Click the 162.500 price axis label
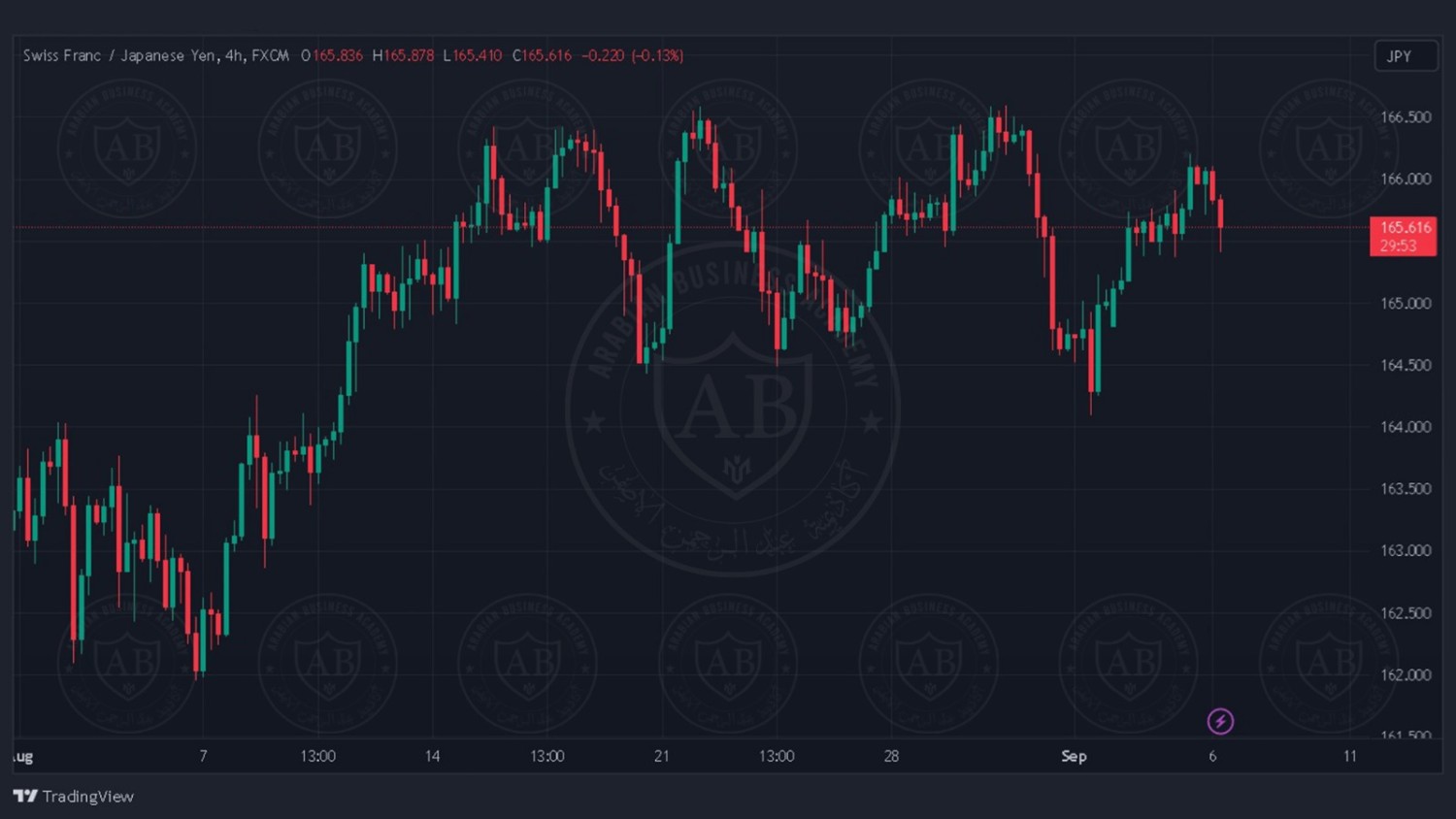Viewport: 1456px width, 819px height. [1406, 613]
